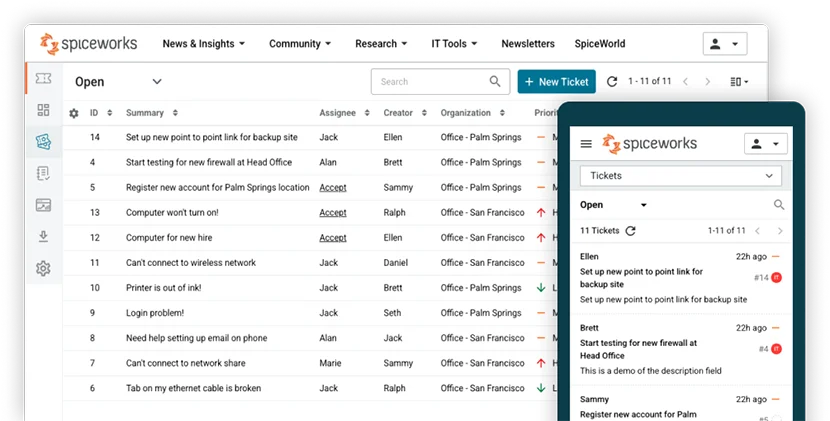Open ticket Can't connect to network share

point(185,363)
